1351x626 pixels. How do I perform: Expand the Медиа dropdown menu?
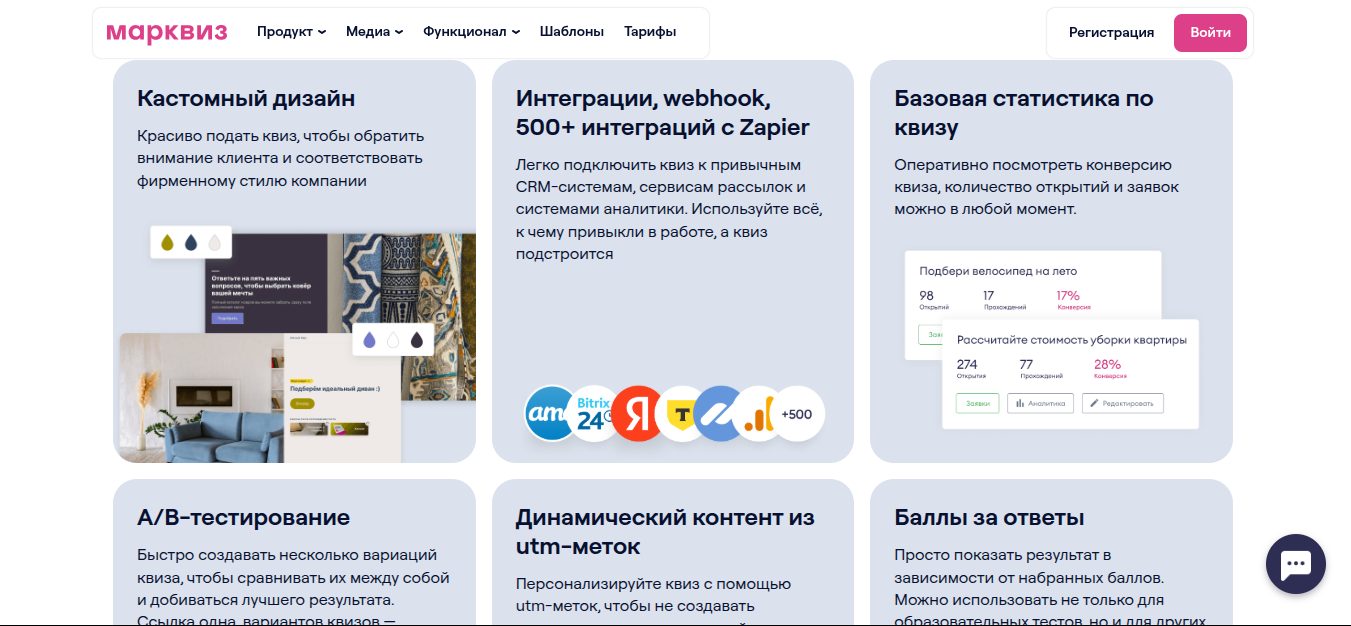point(374,32)
